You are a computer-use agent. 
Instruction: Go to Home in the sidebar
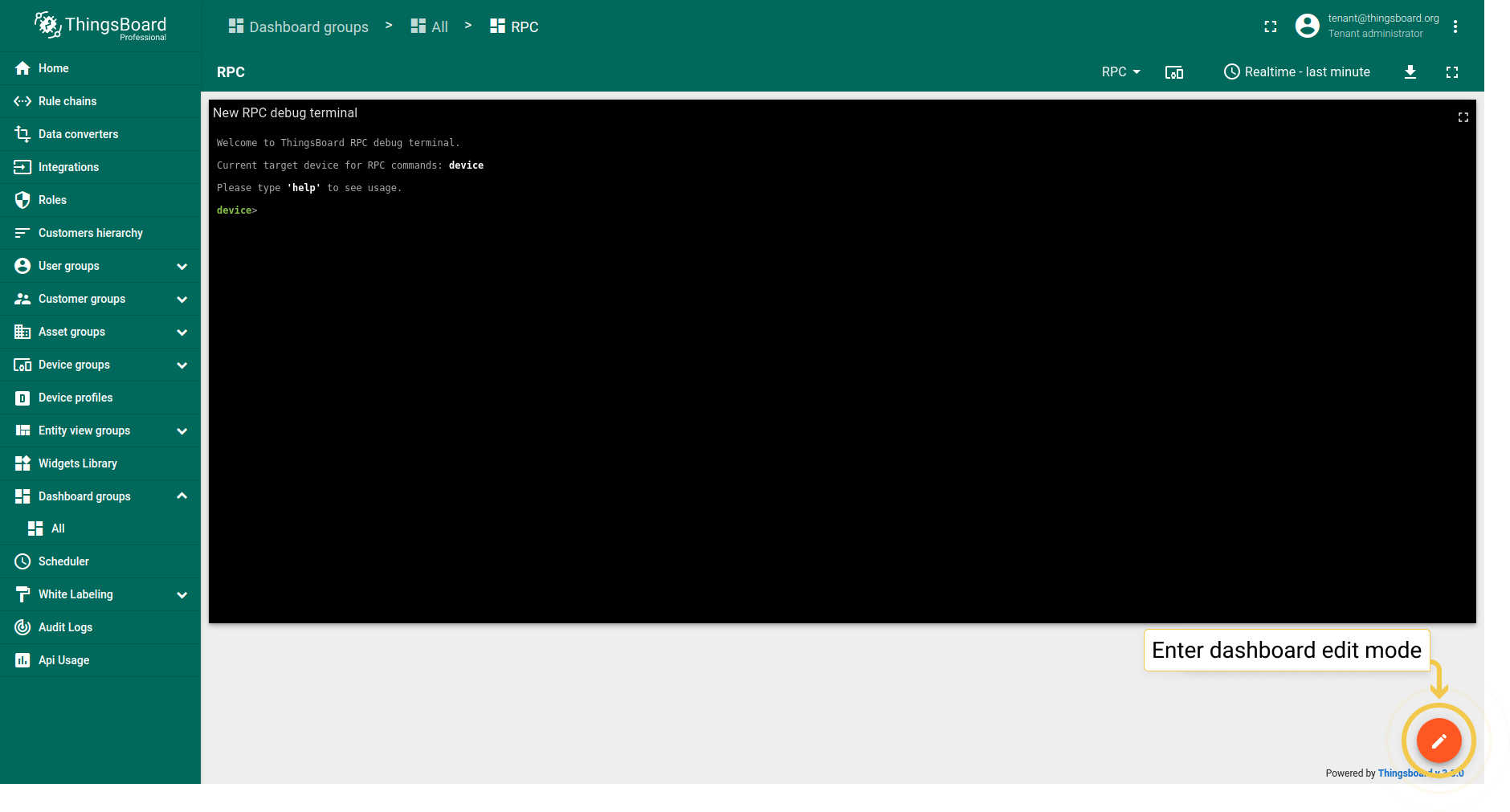[100, 68]
